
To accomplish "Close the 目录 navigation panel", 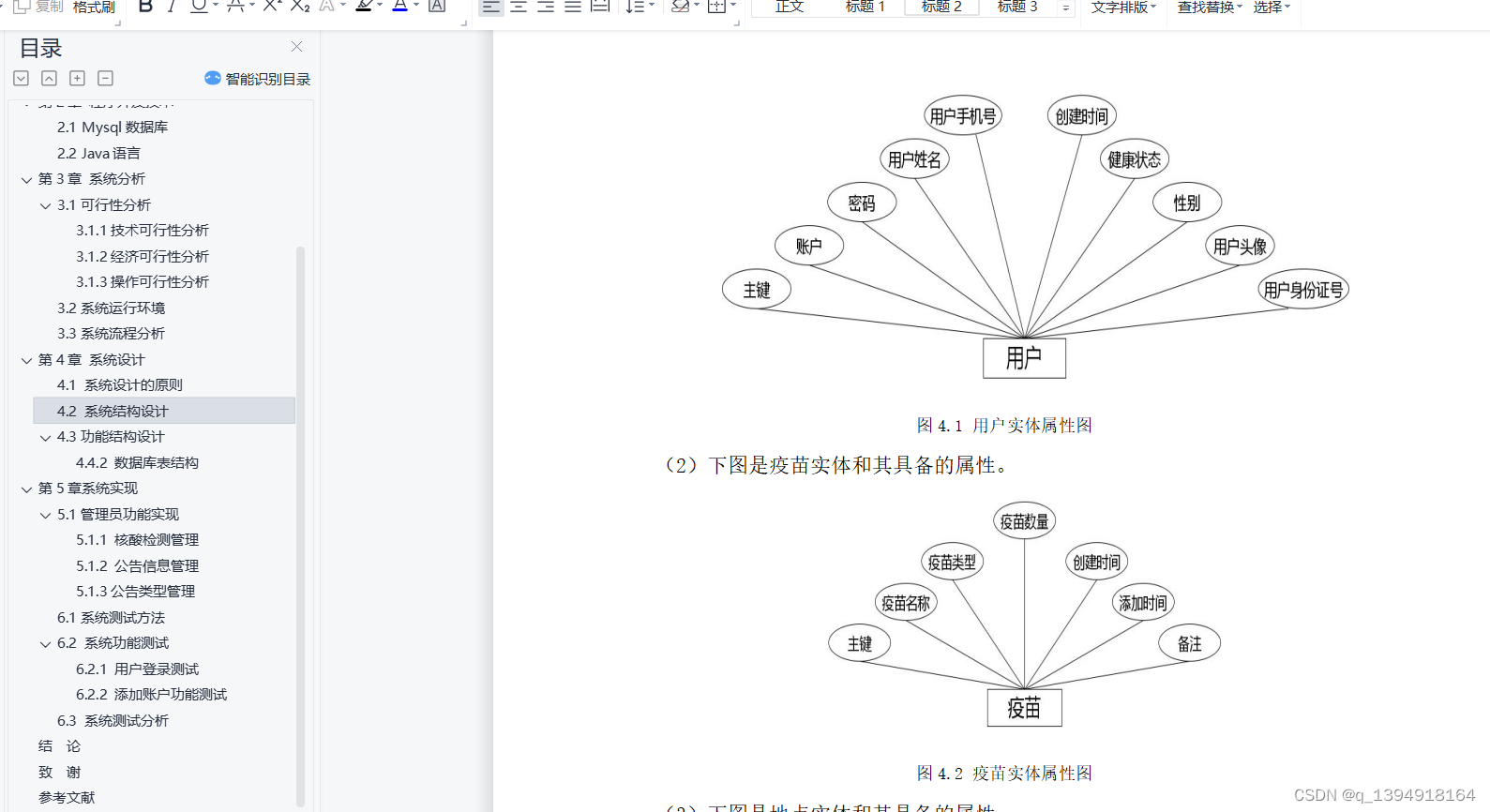I will 296,46.
